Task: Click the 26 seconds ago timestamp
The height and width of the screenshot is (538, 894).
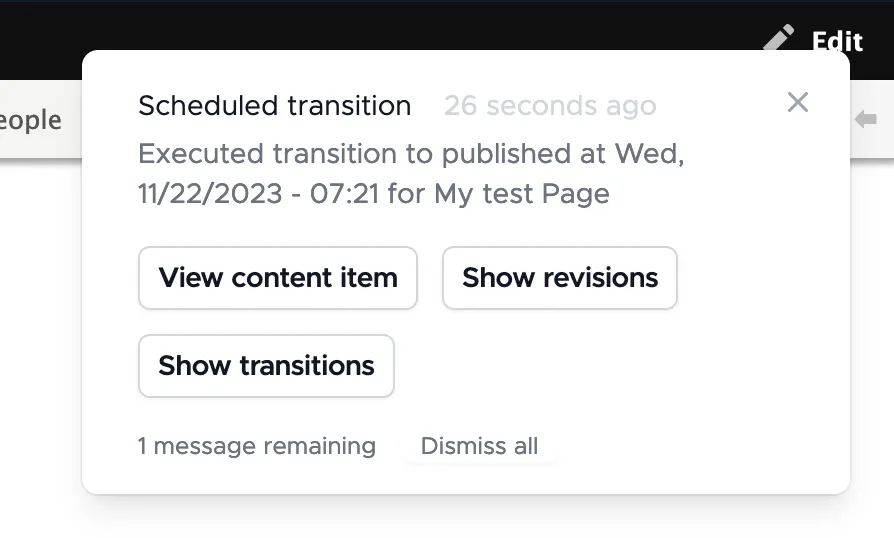Action: click(x=550, y=106)
